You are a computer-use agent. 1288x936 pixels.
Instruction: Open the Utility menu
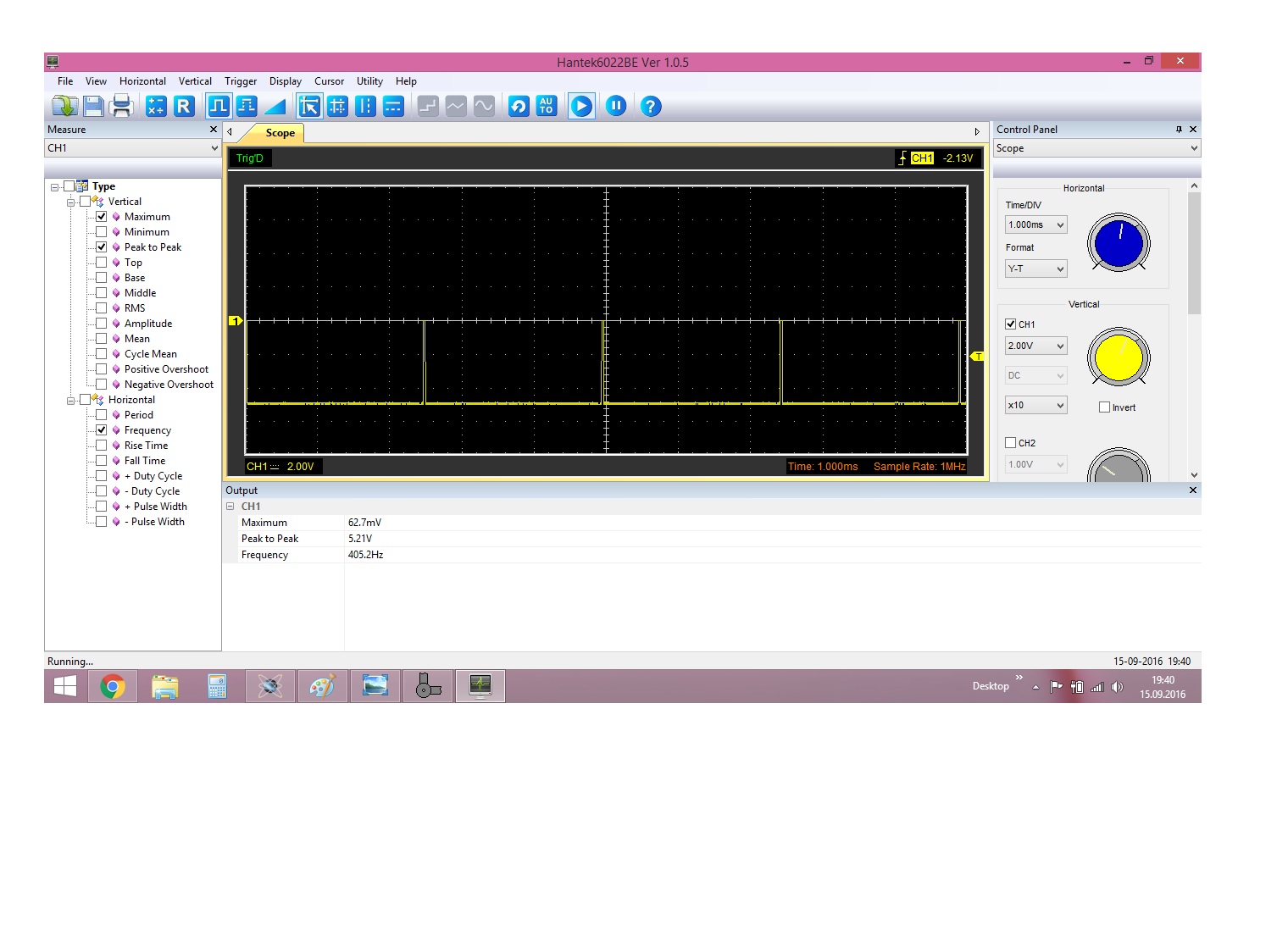point(369,81)
